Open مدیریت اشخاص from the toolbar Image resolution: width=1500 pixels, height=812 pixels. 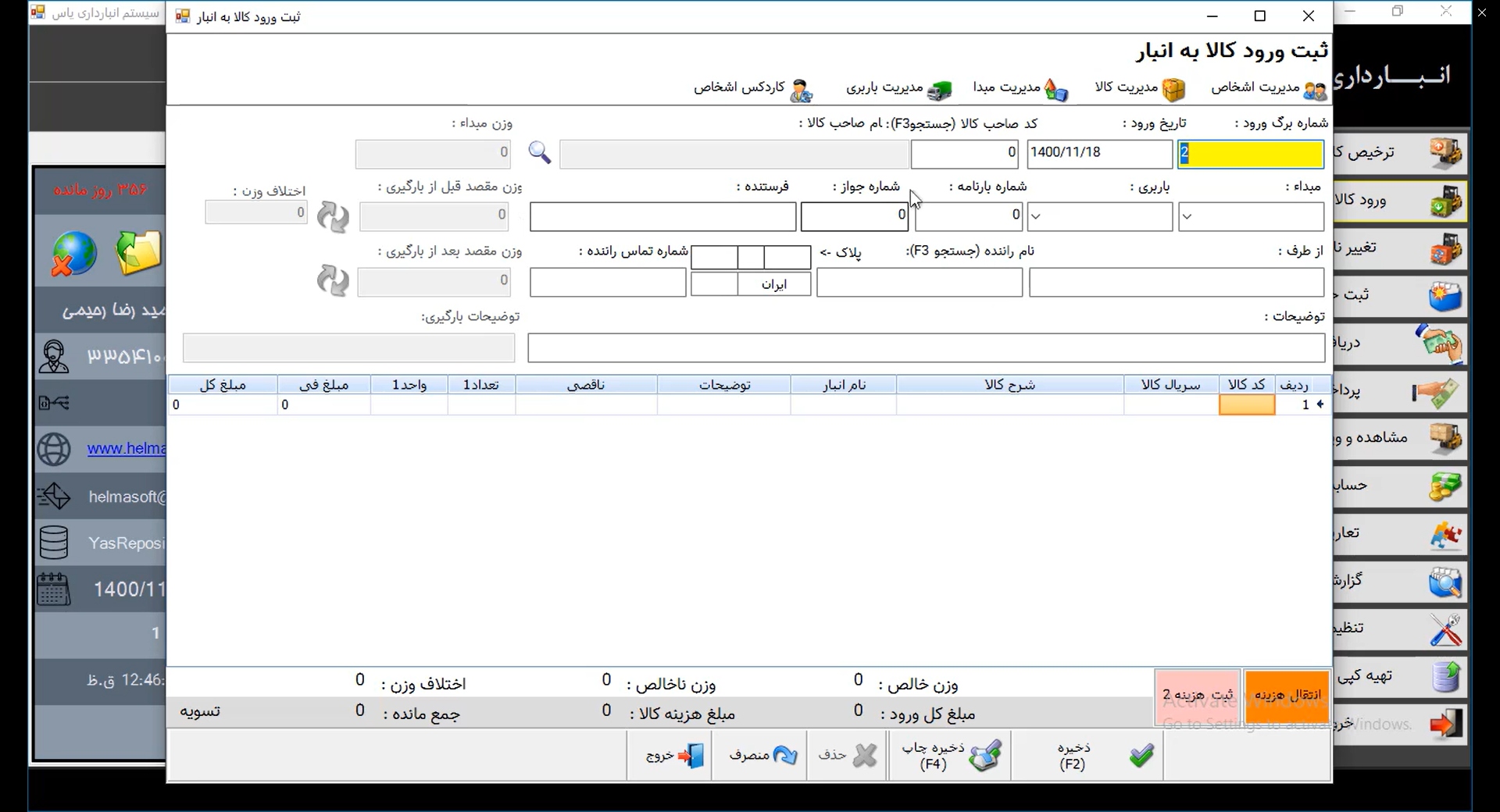(1269, 89)
